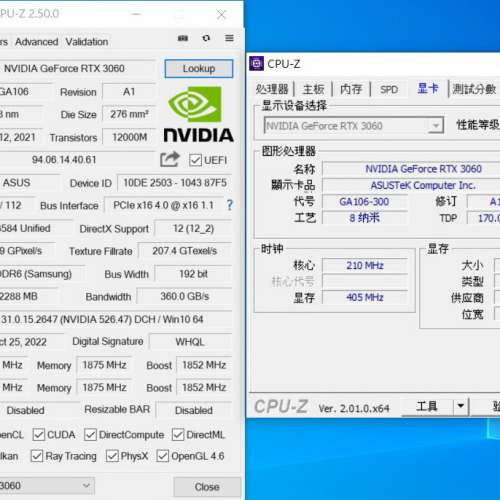Image resolution: width=500 pixels, height=500 pixels.
Task: Click the 工具 button in CPU-Z
Action: [427, 406]
